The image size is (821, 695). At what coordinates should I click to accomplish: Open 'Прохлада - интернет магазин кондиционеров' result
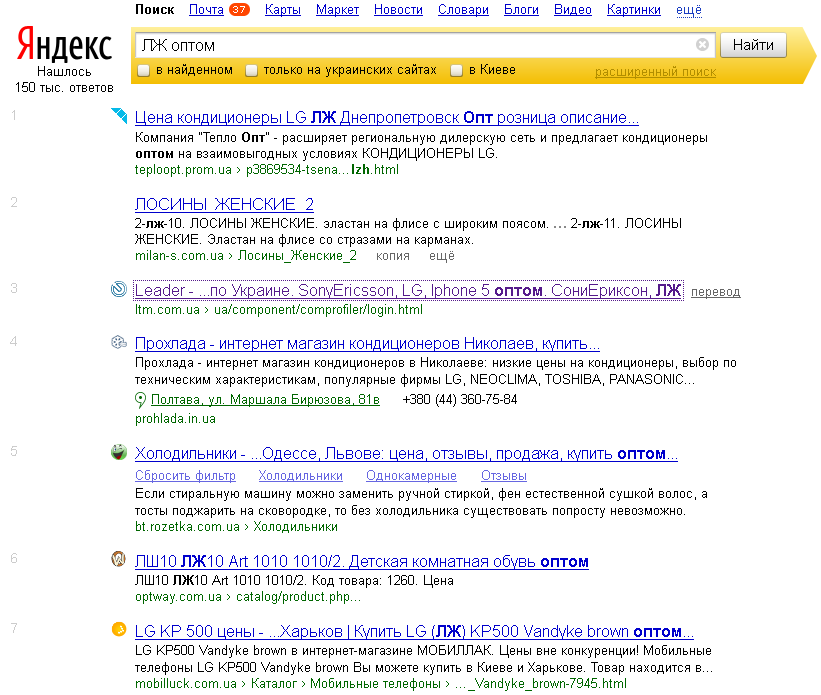click(367, 344)
